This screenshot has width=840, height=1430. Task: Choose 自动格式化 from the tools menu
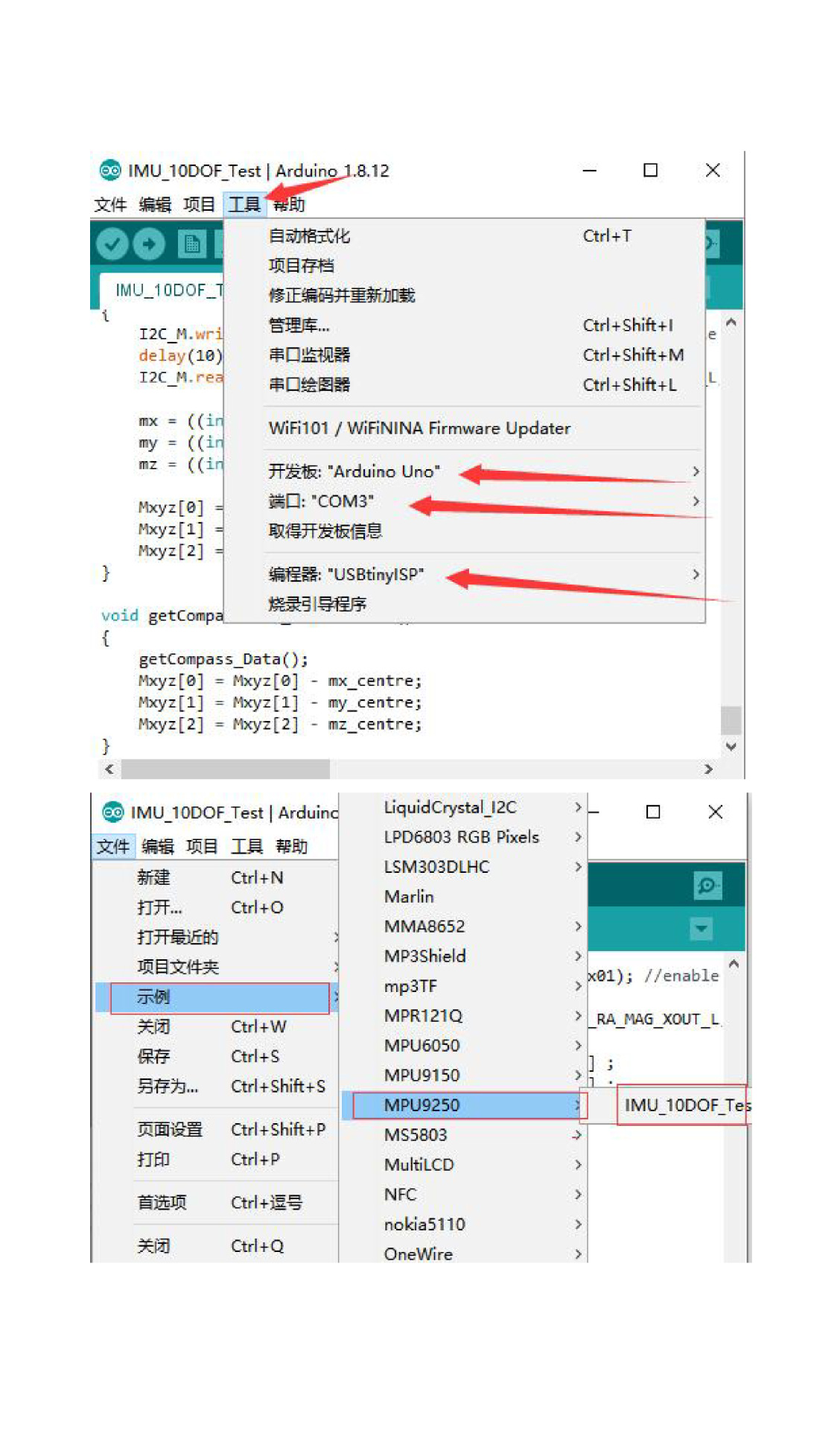click(x=465, y=236)
